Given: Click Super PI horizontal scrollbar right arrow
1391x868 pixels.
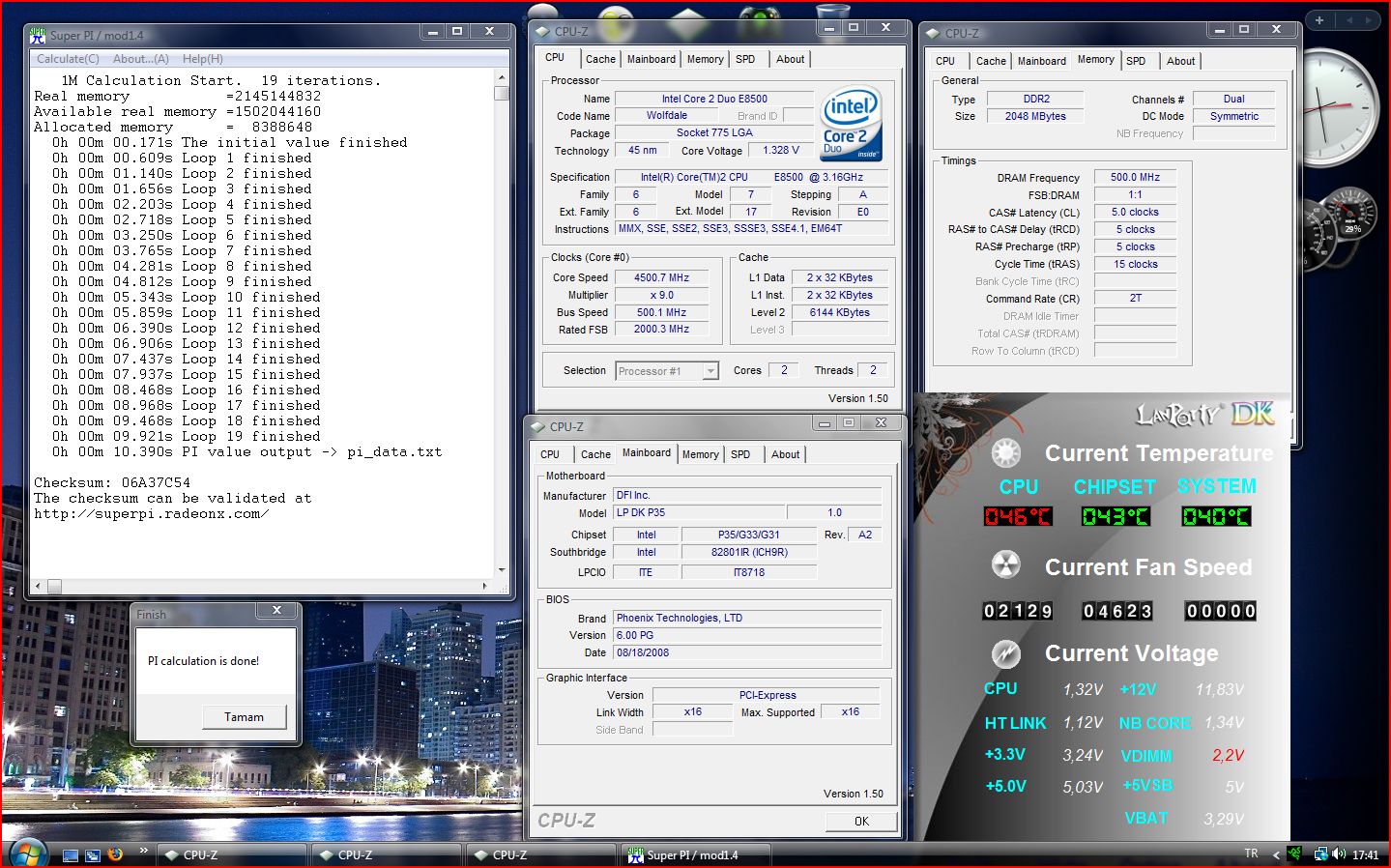Looking at the screenshot, I should tap(484, 586).
